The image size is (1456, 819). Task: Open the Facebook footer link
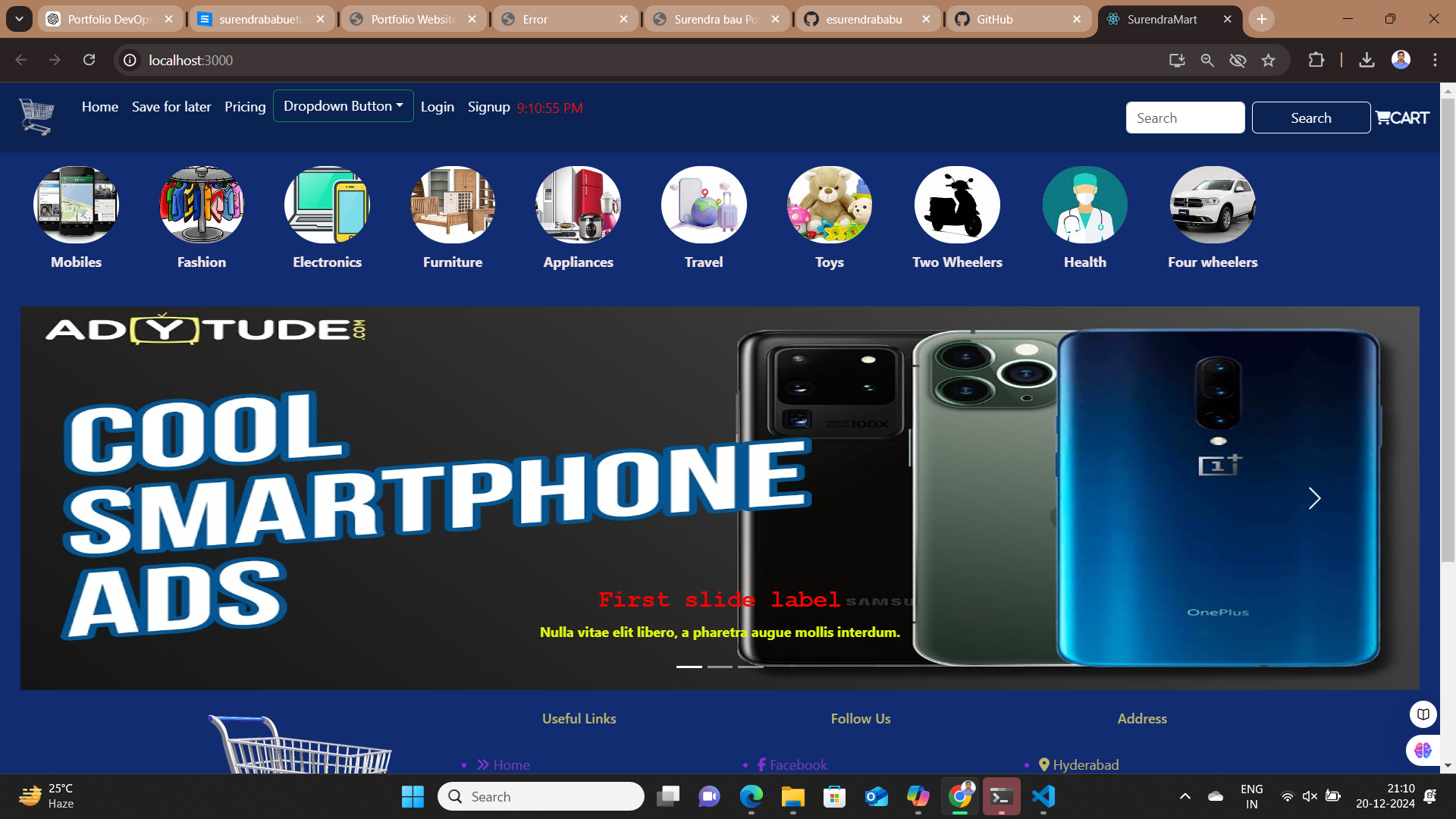coord(798,764)
